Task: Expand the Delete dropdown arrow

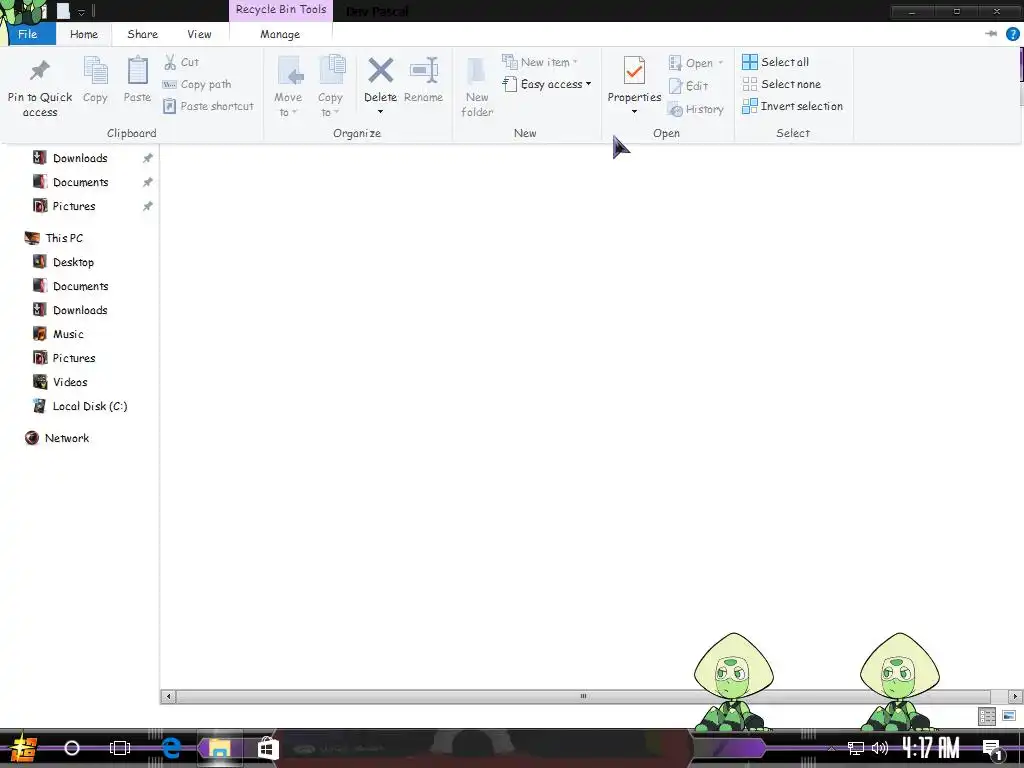Action: [380, 112]
